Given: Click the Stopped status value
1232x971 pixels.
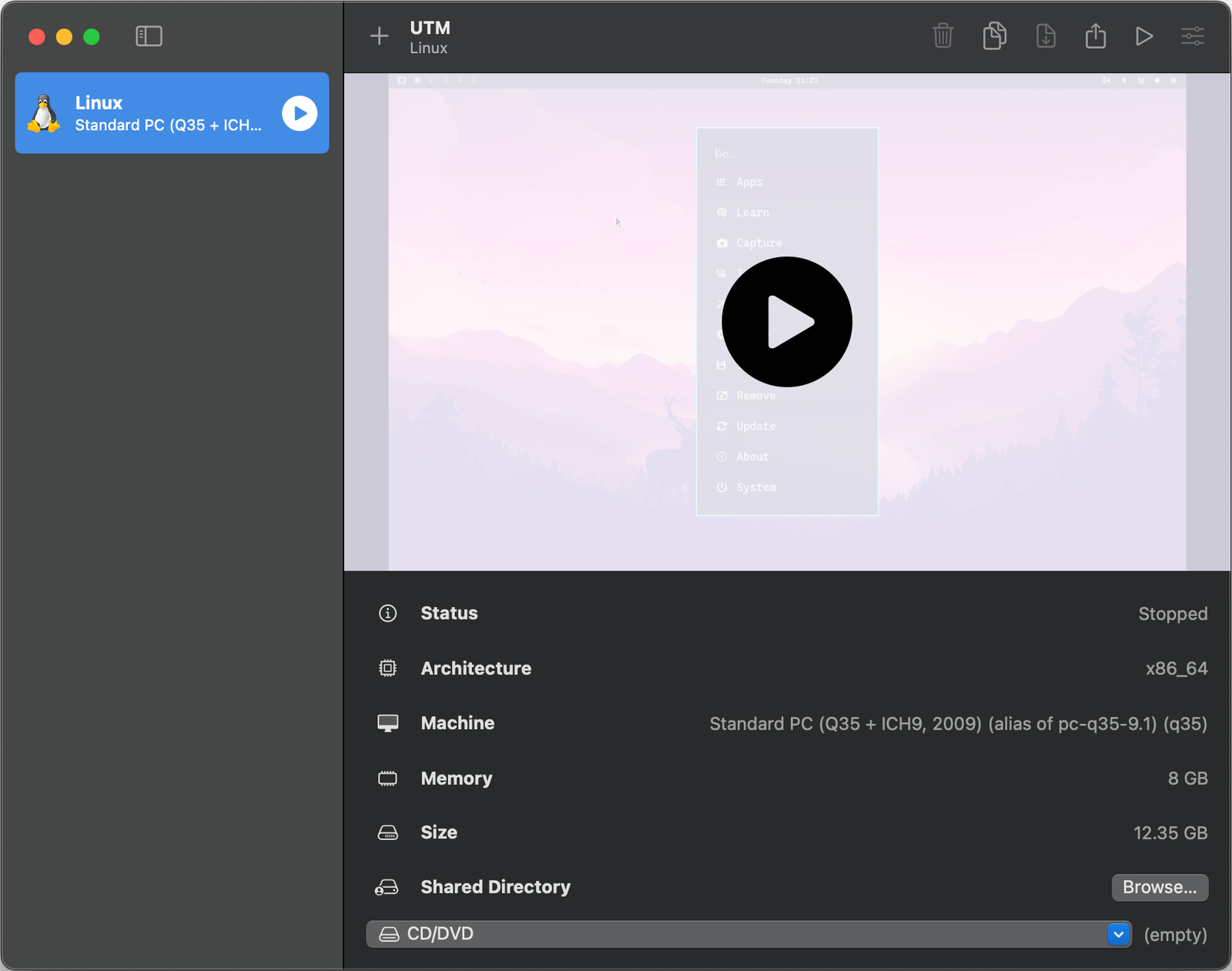Looking at the screenshot, I should [1172, 614].
